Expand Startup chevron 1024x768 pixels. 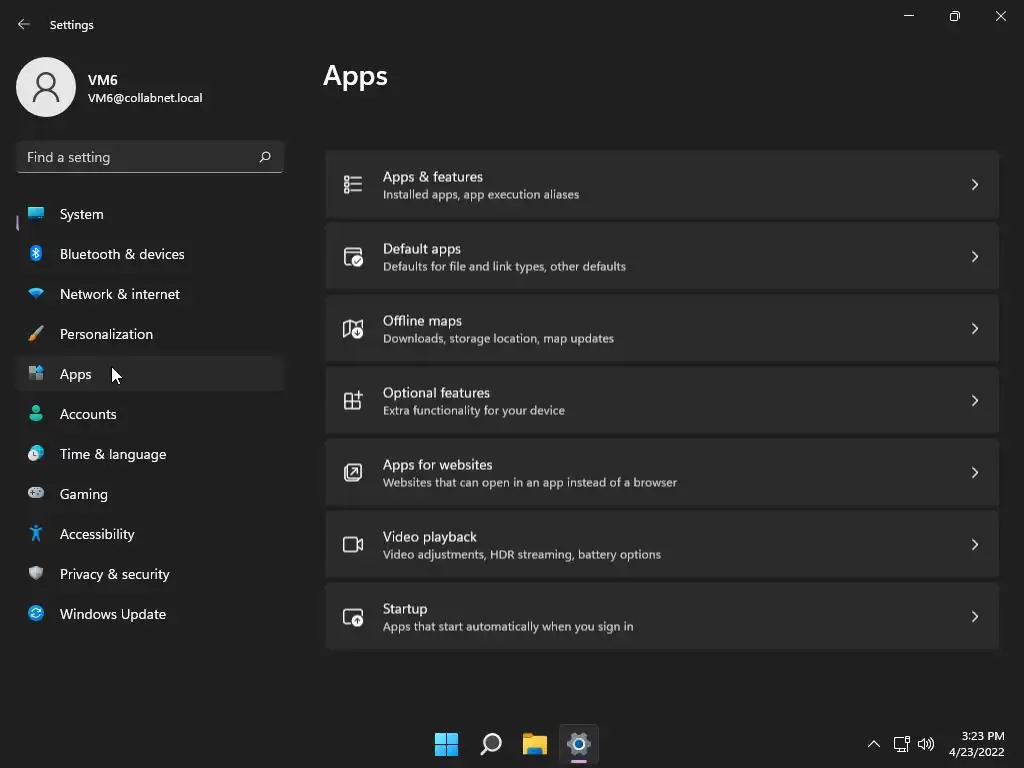[974, 616]
